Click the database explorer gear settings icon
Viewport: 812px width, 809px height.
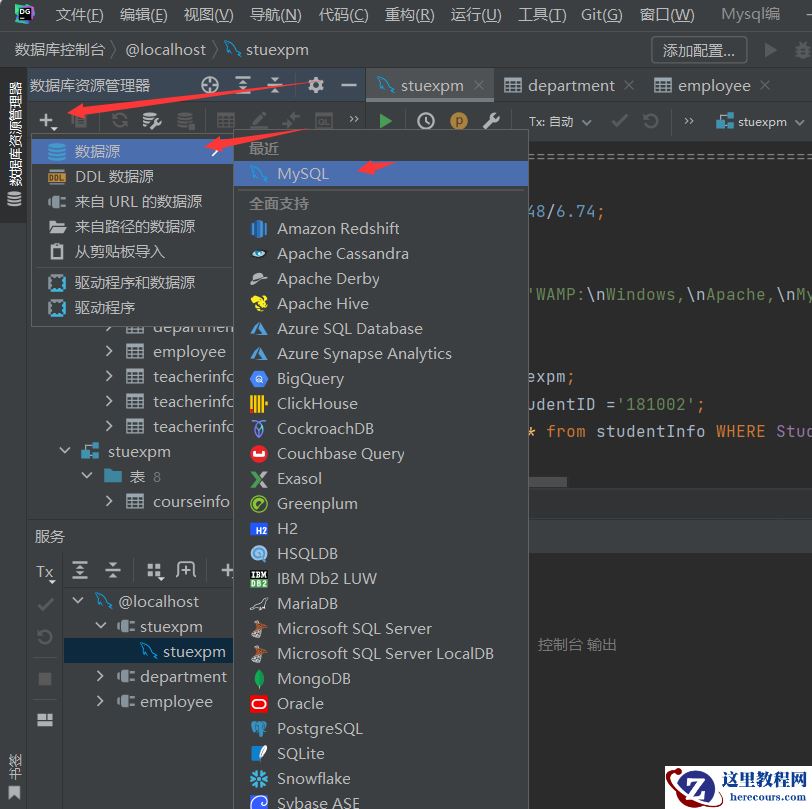point(316,85)
